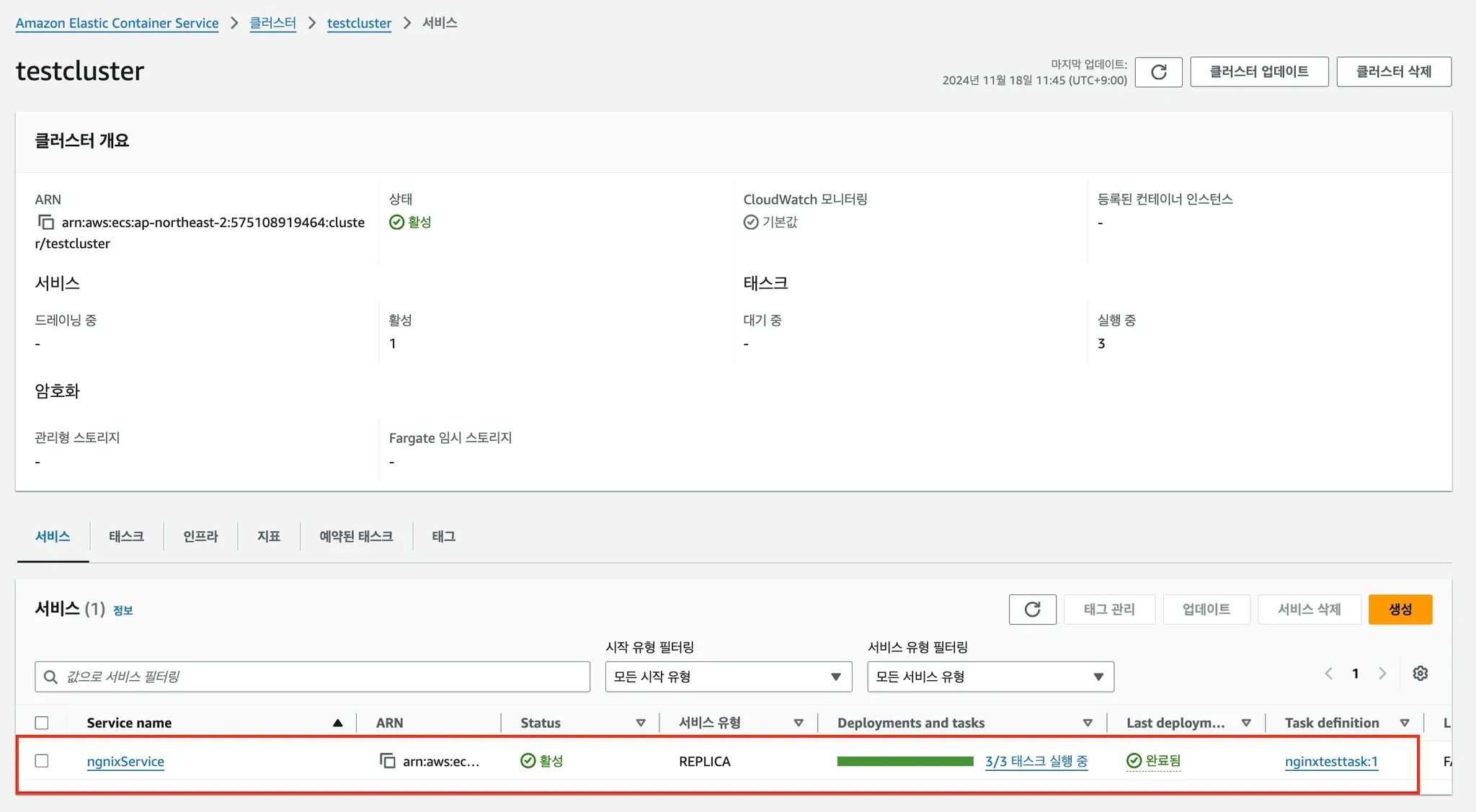Screen dimensions: 1476x812
Task: Click the 태그 관리 button
Action: (x=1109, y=610)
